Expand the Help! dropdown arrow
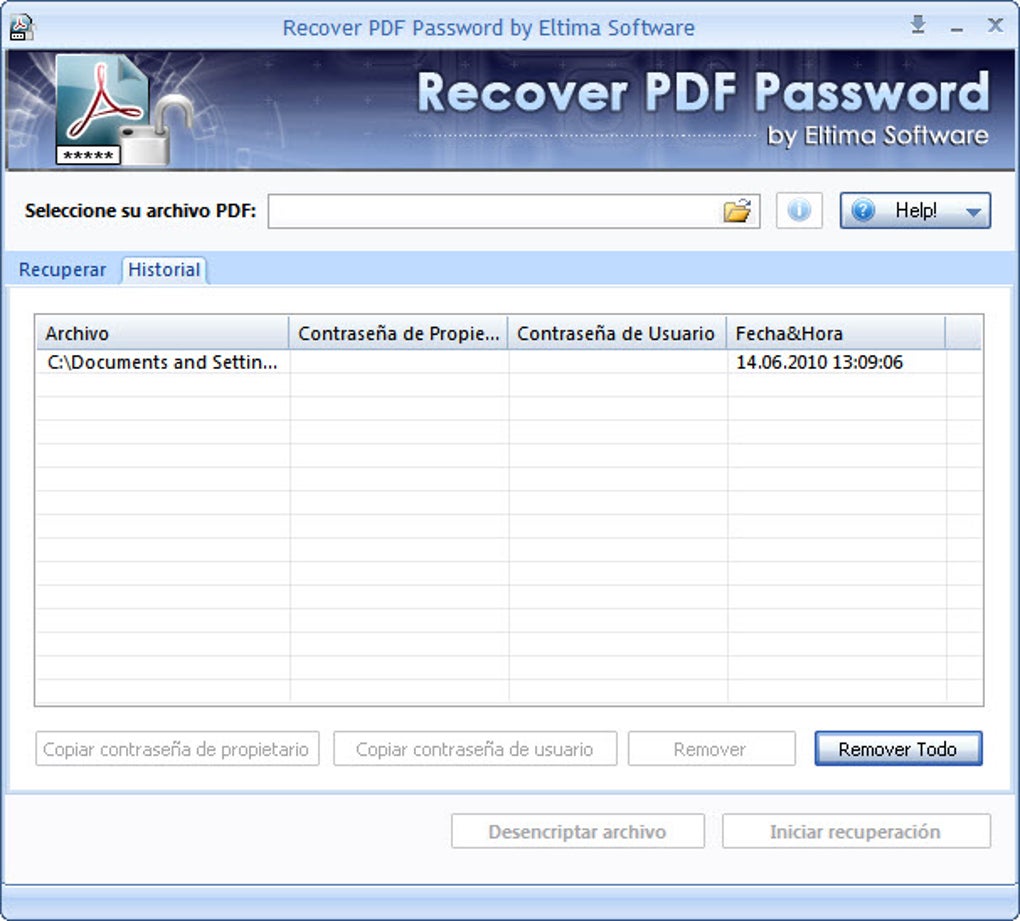 click(973, 211)
